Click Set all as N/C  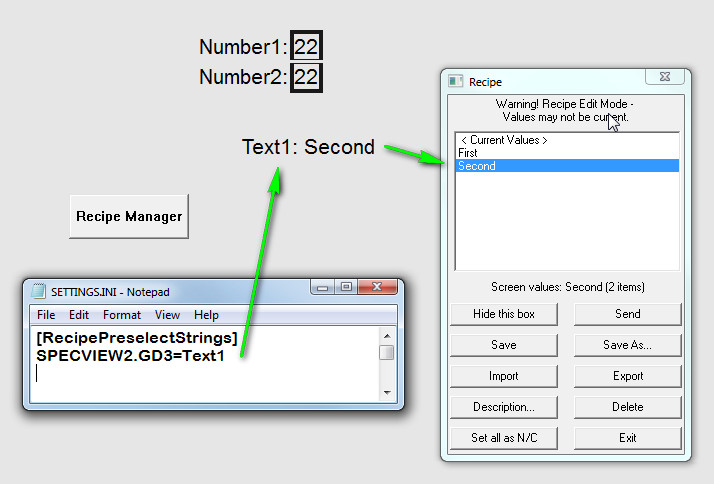tap(504, 438)
